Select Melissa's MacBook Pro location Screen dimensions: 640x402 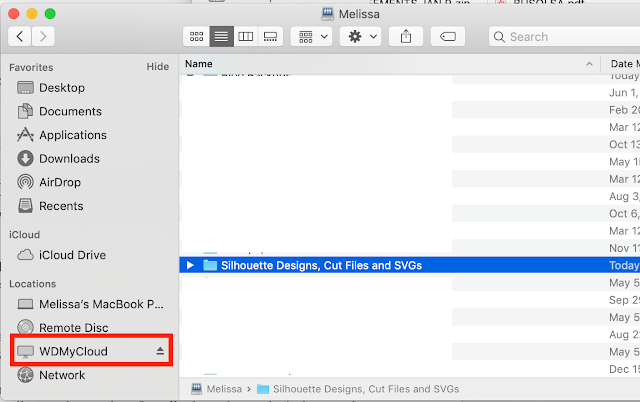90,304
